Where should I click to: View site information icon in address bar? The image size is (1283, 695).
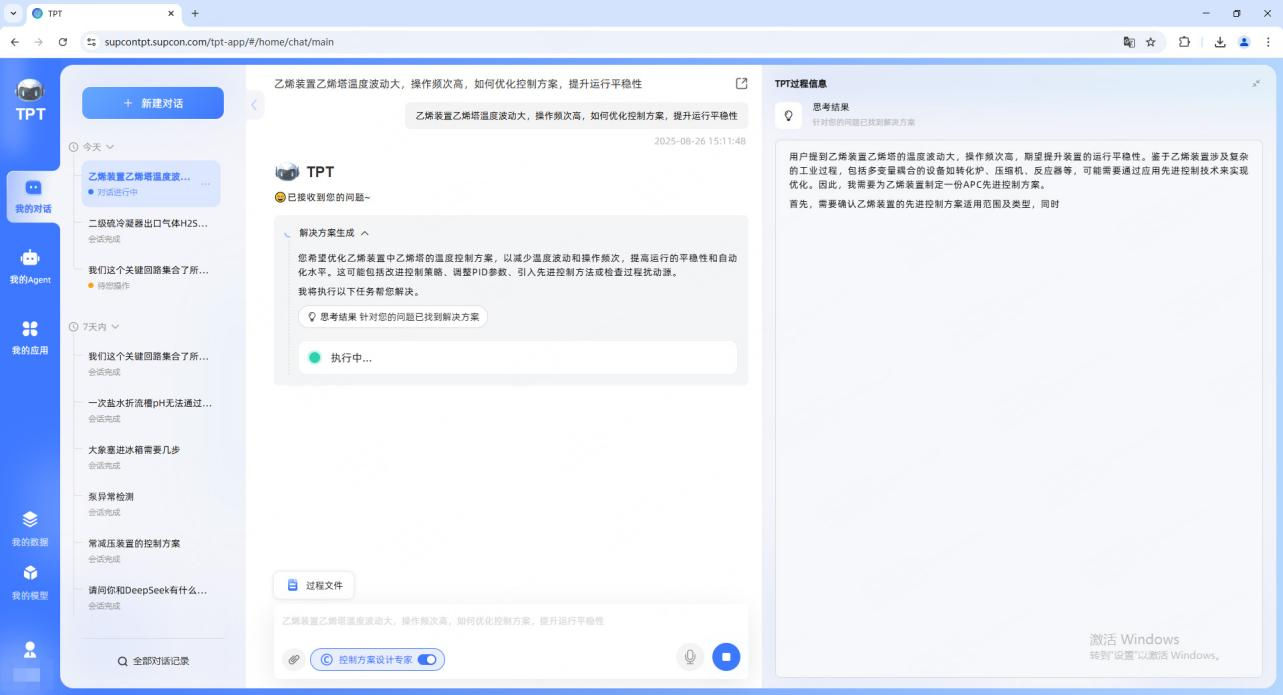click(92, 42)
